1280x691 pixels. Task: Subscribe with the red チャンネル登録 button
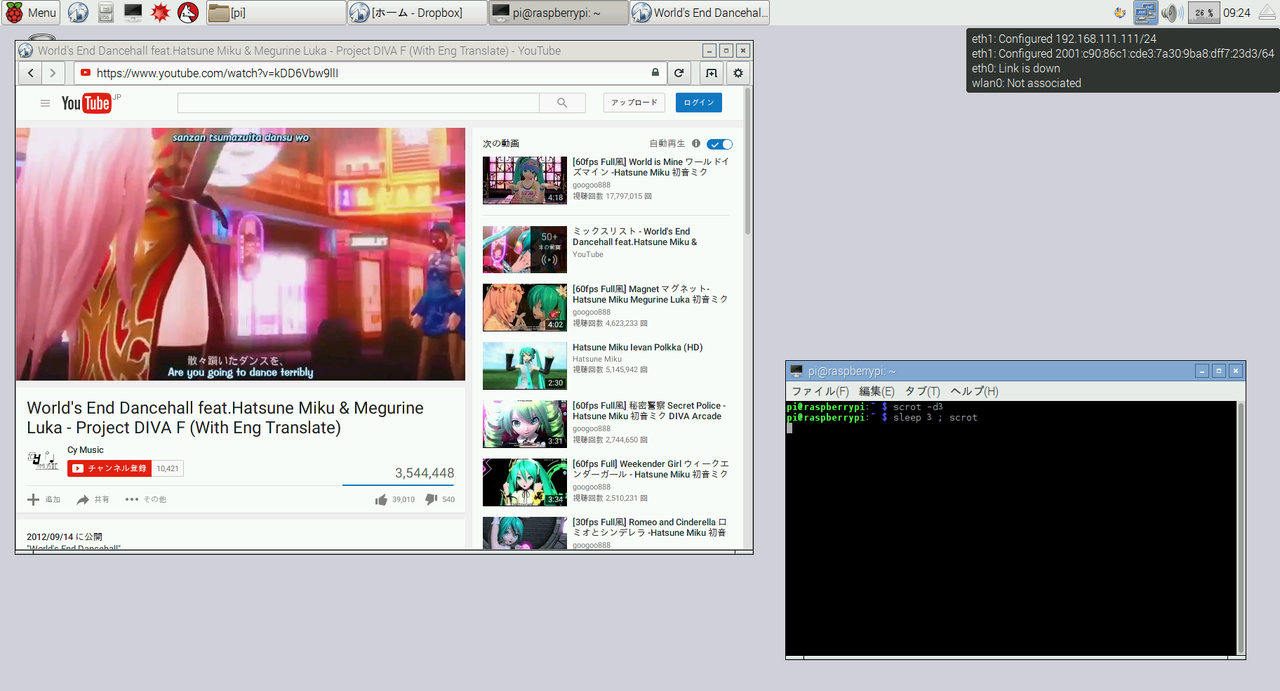[x=109, y=468]
